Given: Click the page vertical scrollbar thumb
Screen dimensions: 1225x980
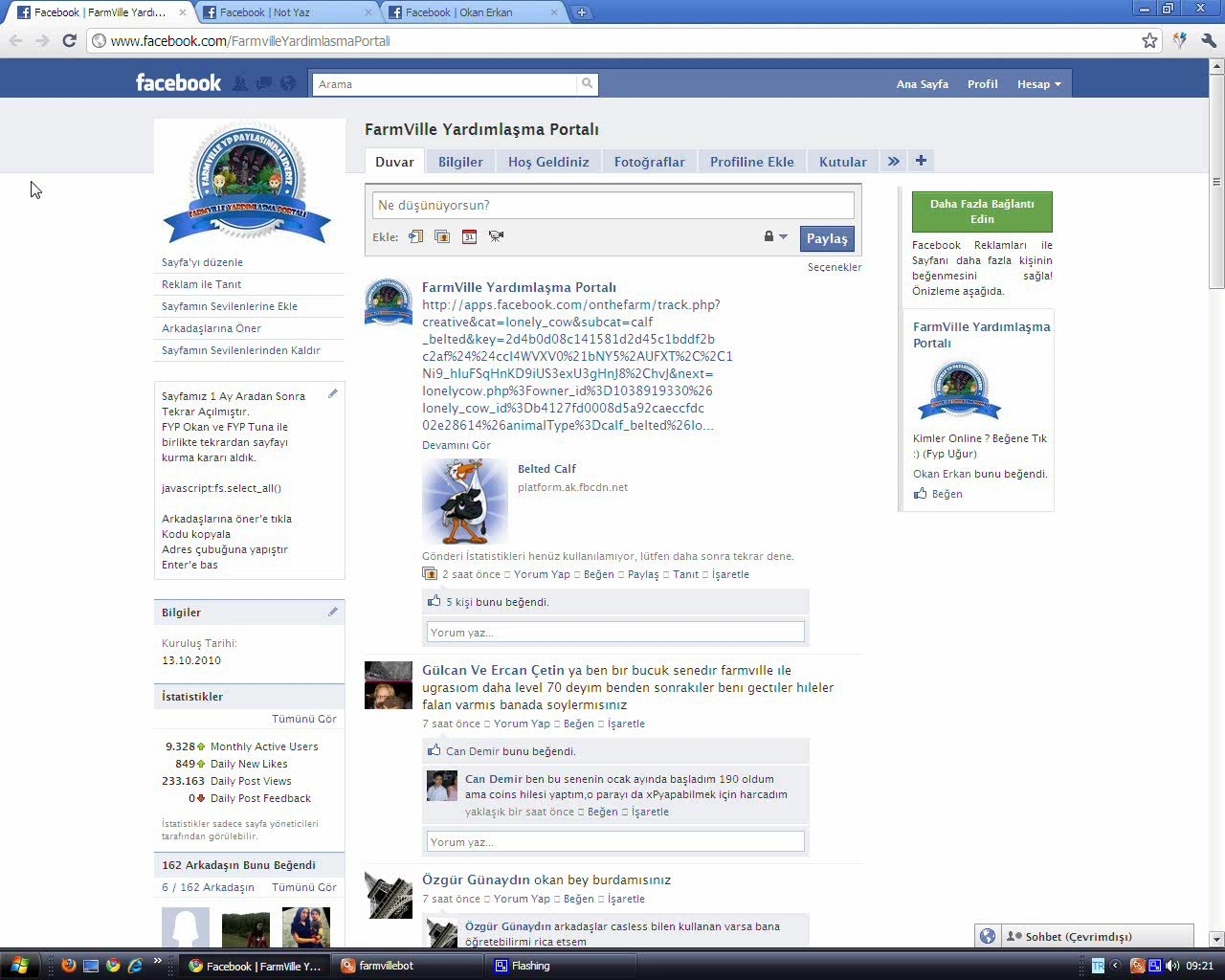Looking at the screenshot, I should tap(1217, 182).
